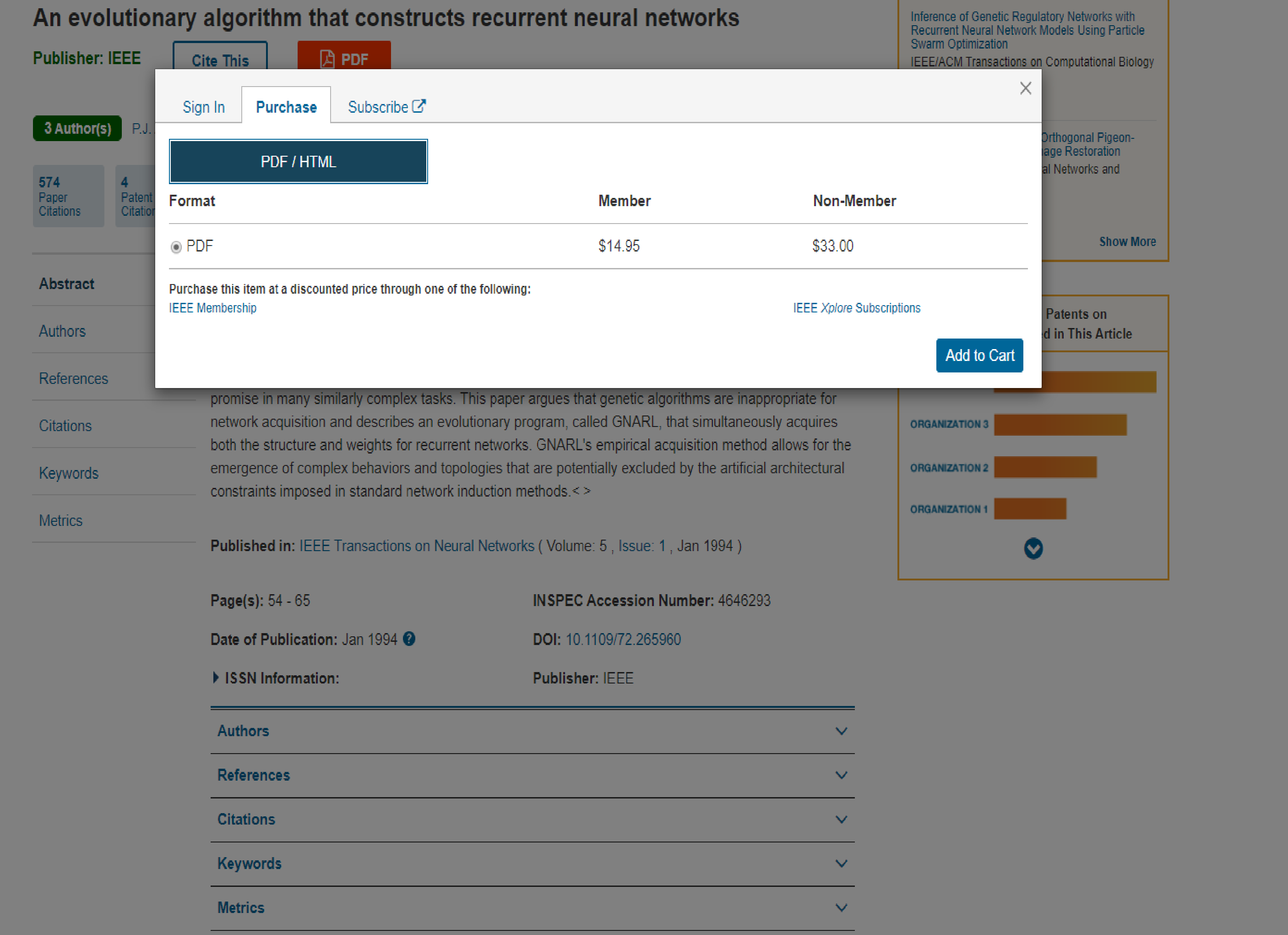Viewport: 1288px width, 935px height.
Task: Click the down arrow circle under organizations chart
Action: tap(1033, 549)
